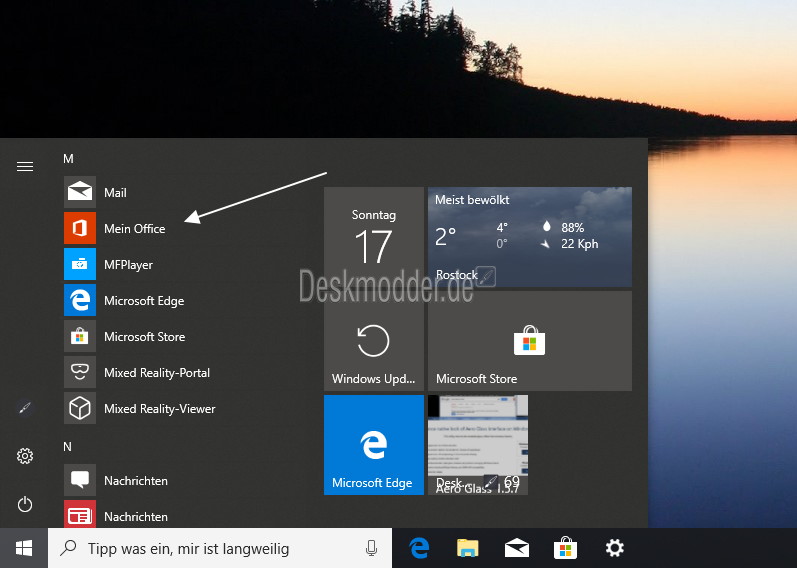Open Edge from the taskbar
This screenshot has height=568, width=797.
point(419,548)
